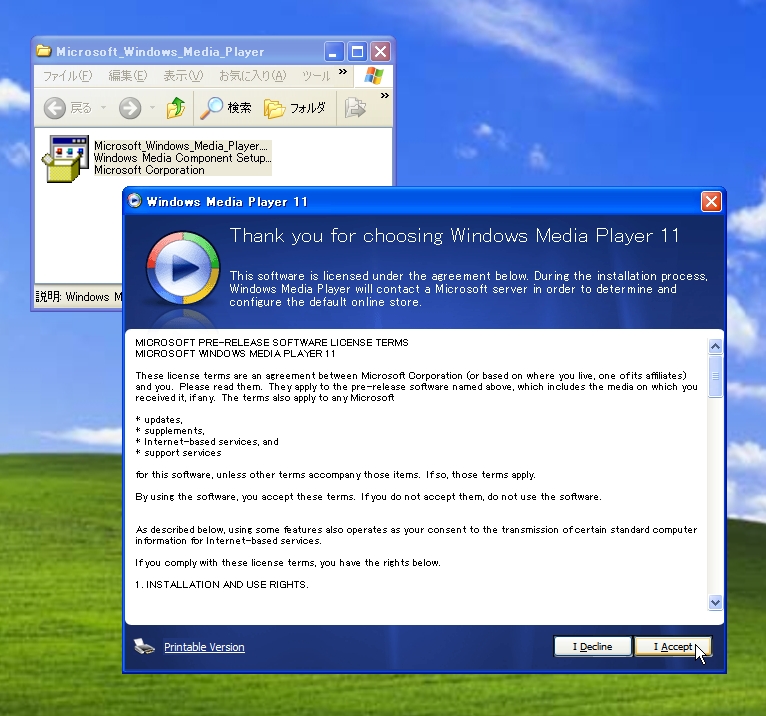766x716 pixels.
Task: Click the Explorer status bar description text
Action: pyautogui.click(x=79, y=296)
